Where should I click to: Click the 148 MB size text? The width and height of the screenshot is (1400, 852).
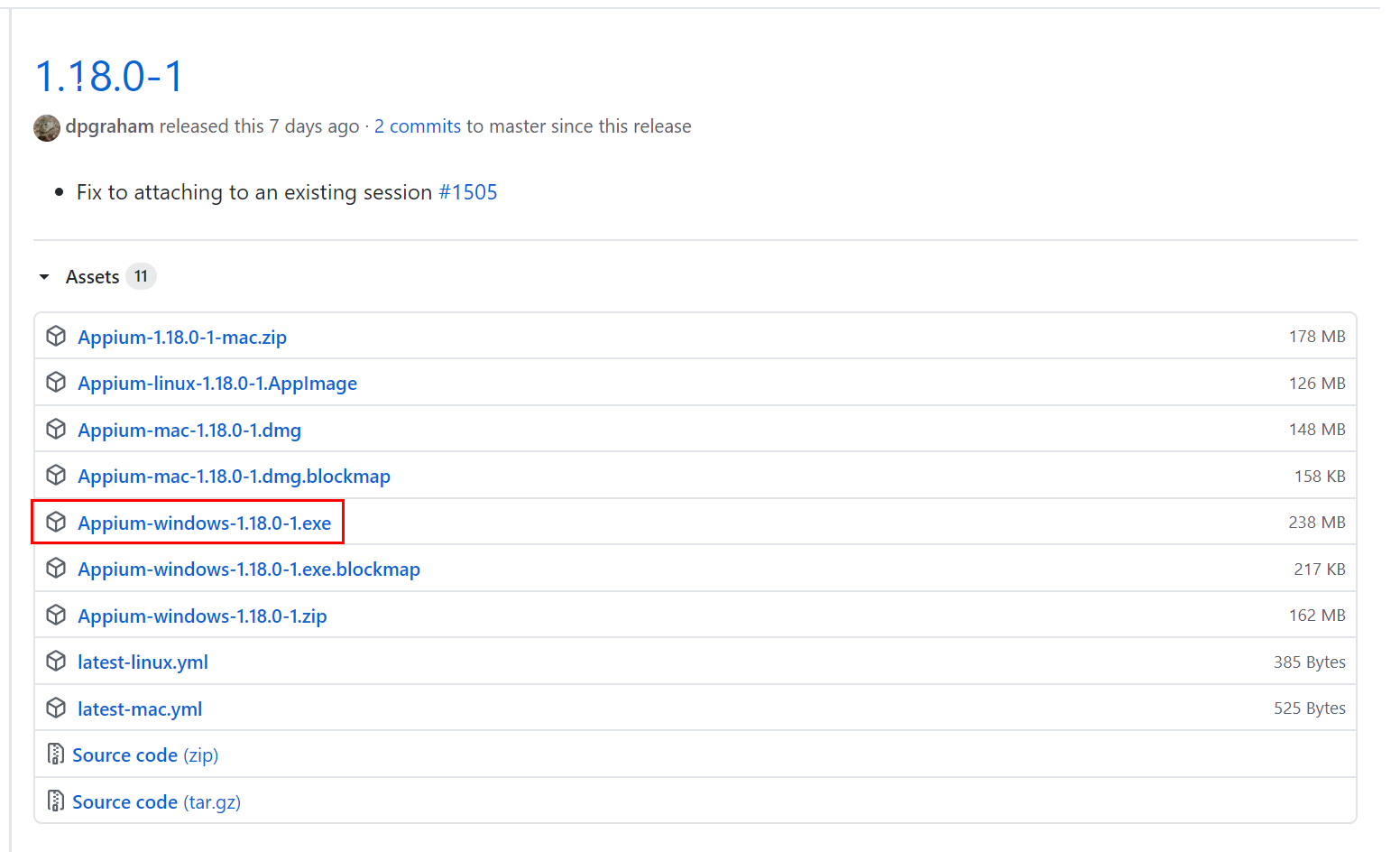[1317, 430]
